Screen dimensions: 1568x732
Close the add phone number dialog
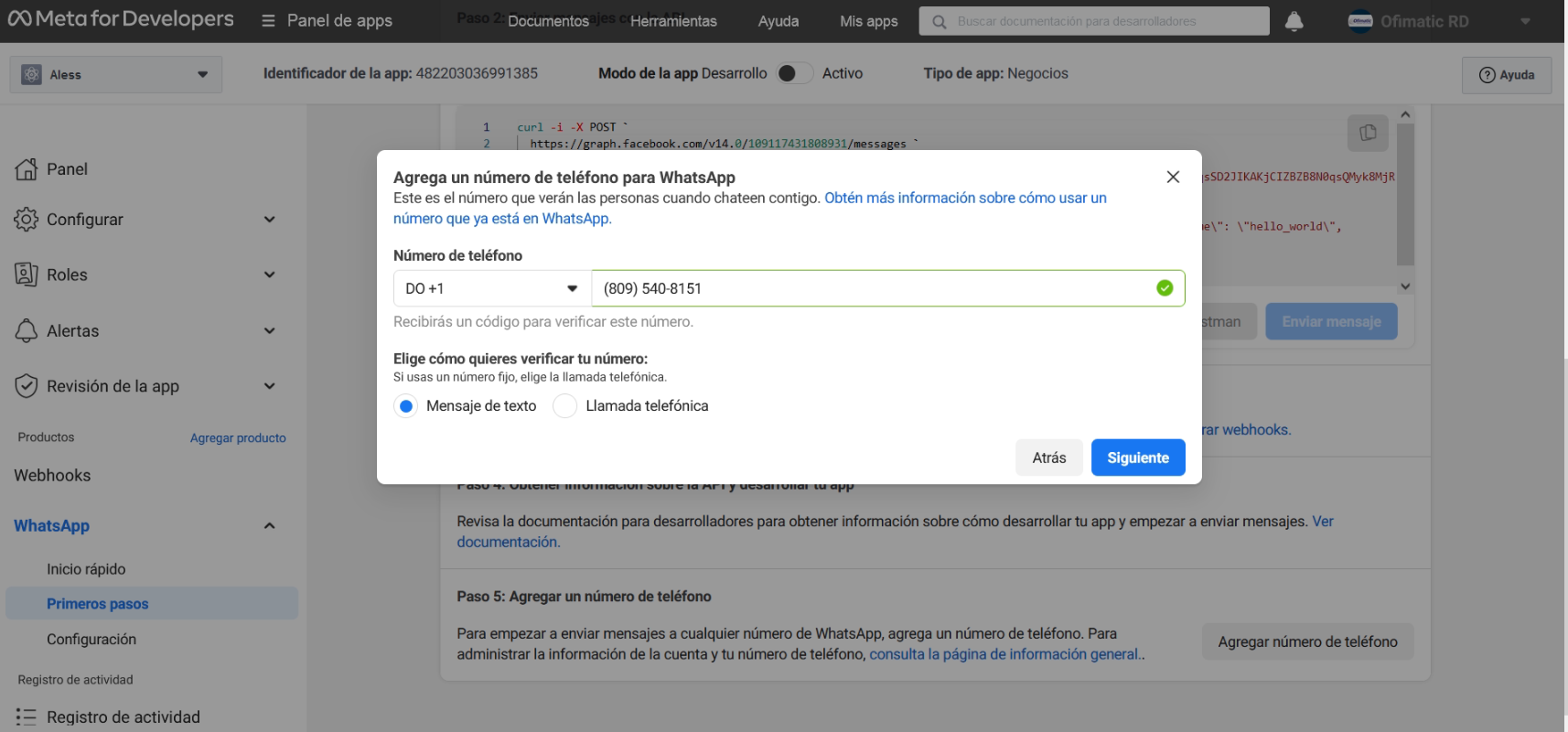coord(1173,177)
